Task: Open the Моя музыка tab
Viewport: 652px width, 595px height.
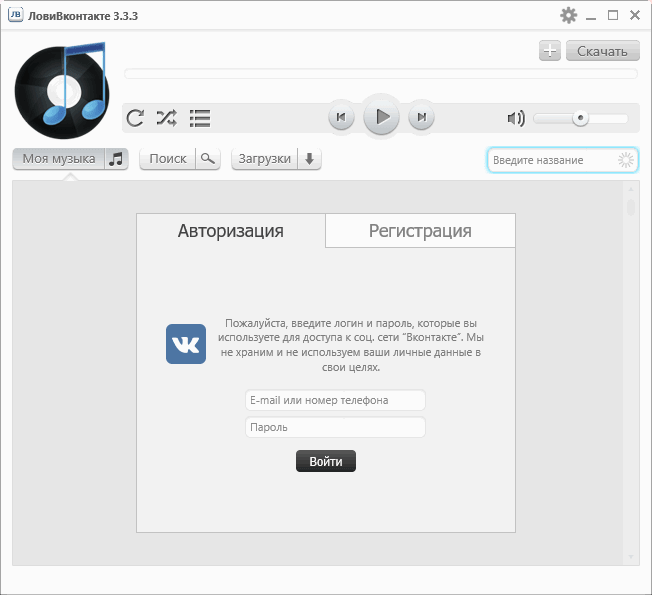Action: point(59,159)
